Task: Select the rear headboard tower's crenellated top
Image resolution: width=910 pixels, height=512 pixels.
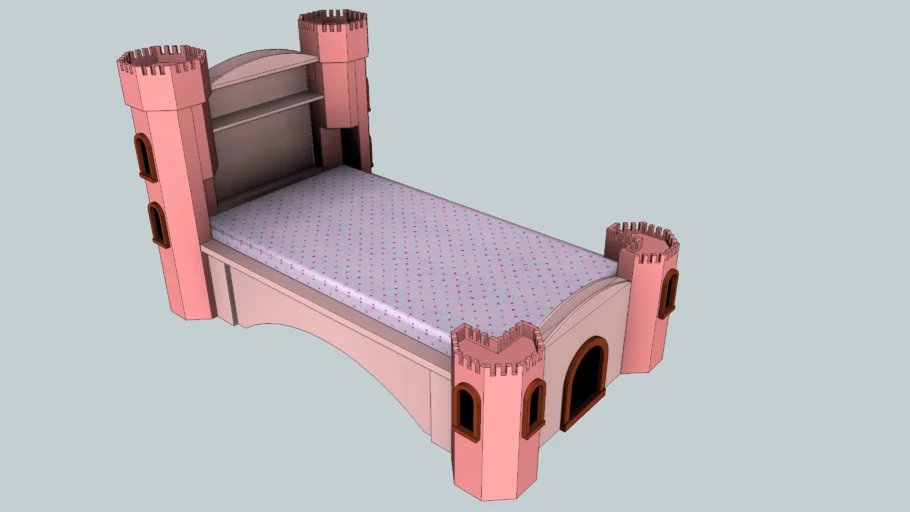Action: pos(333,20)
